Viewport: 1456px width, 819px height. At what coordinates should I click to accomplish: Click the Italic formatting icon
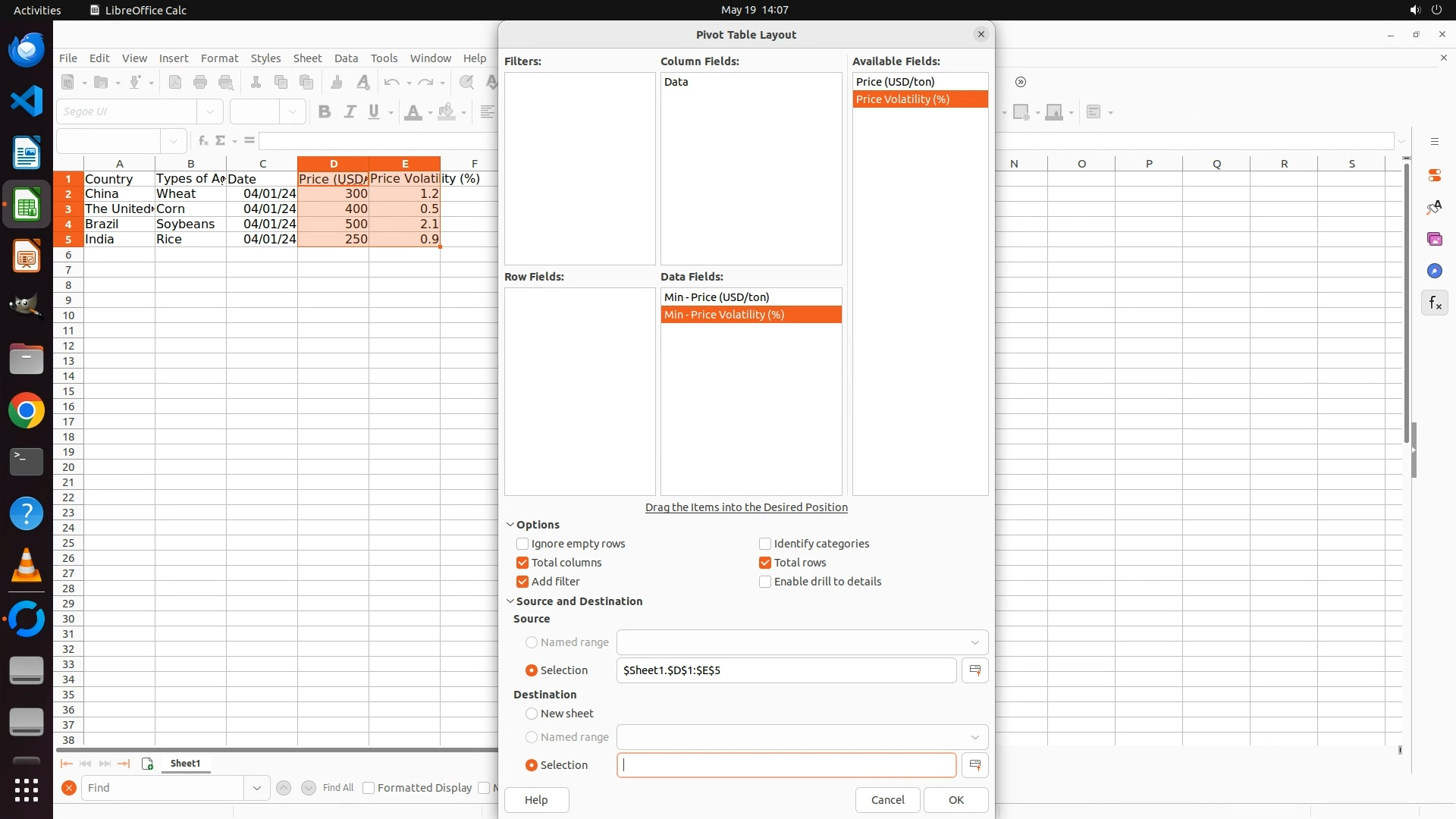click(350, 112)
